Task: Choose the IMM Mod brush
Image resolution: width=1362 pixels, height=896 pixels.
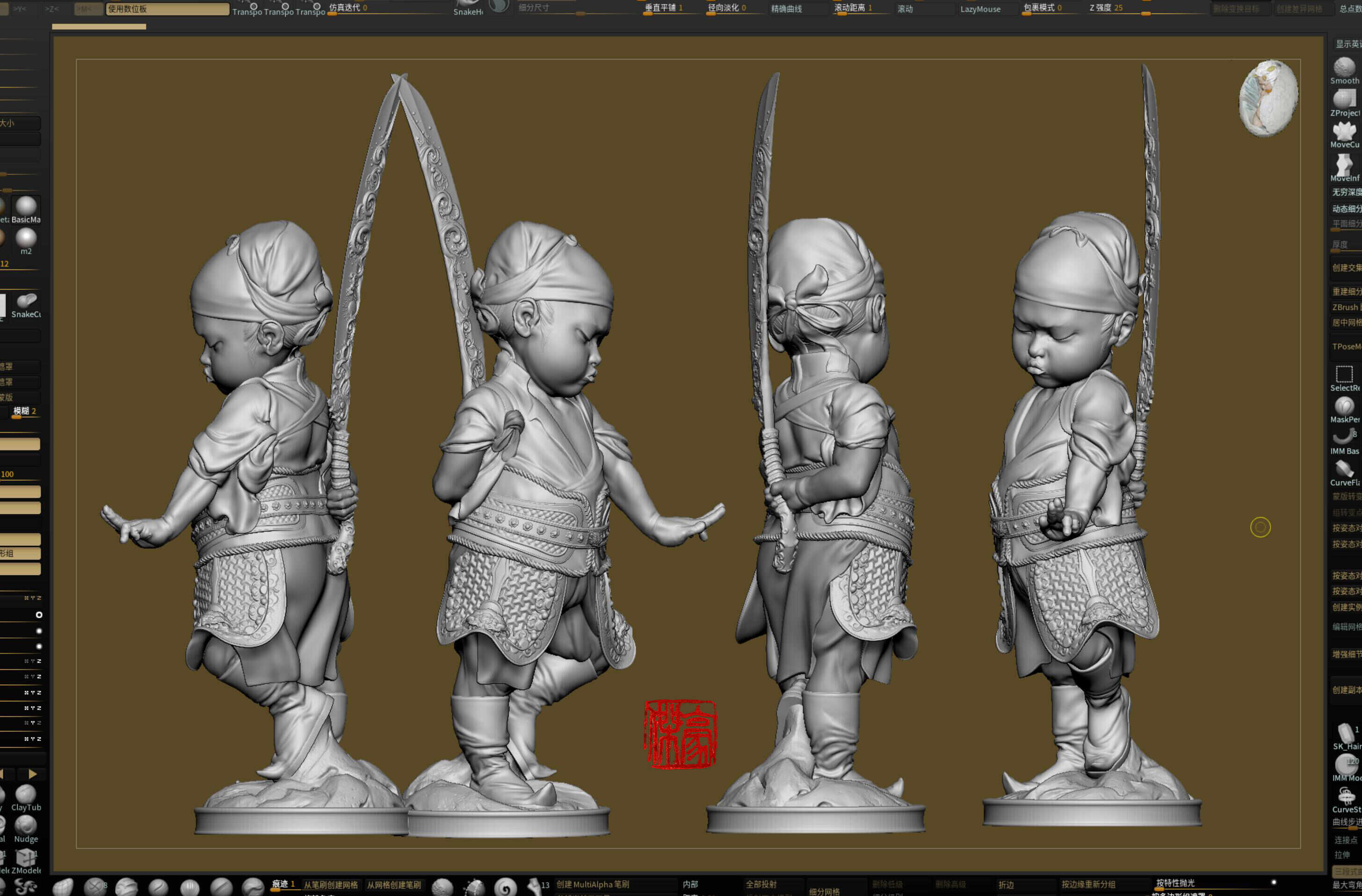Action: click(1346, 768)
